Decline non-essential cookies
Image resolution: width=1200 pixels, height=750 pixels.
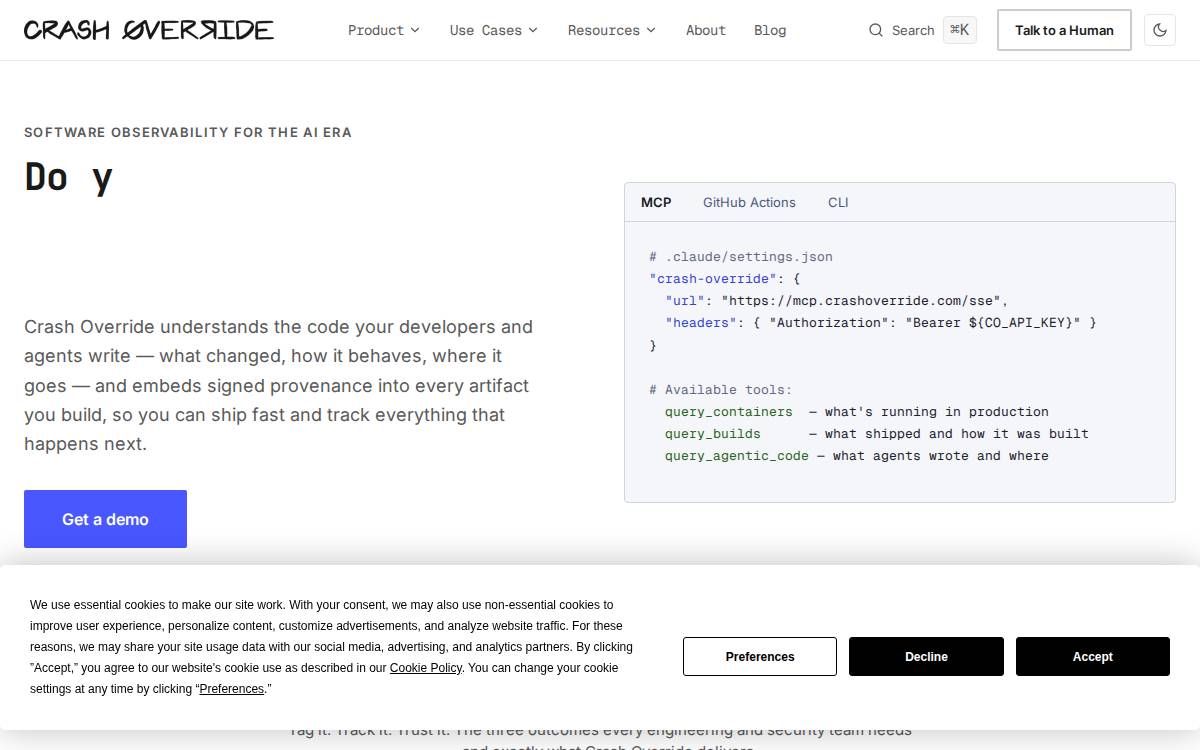926,656
